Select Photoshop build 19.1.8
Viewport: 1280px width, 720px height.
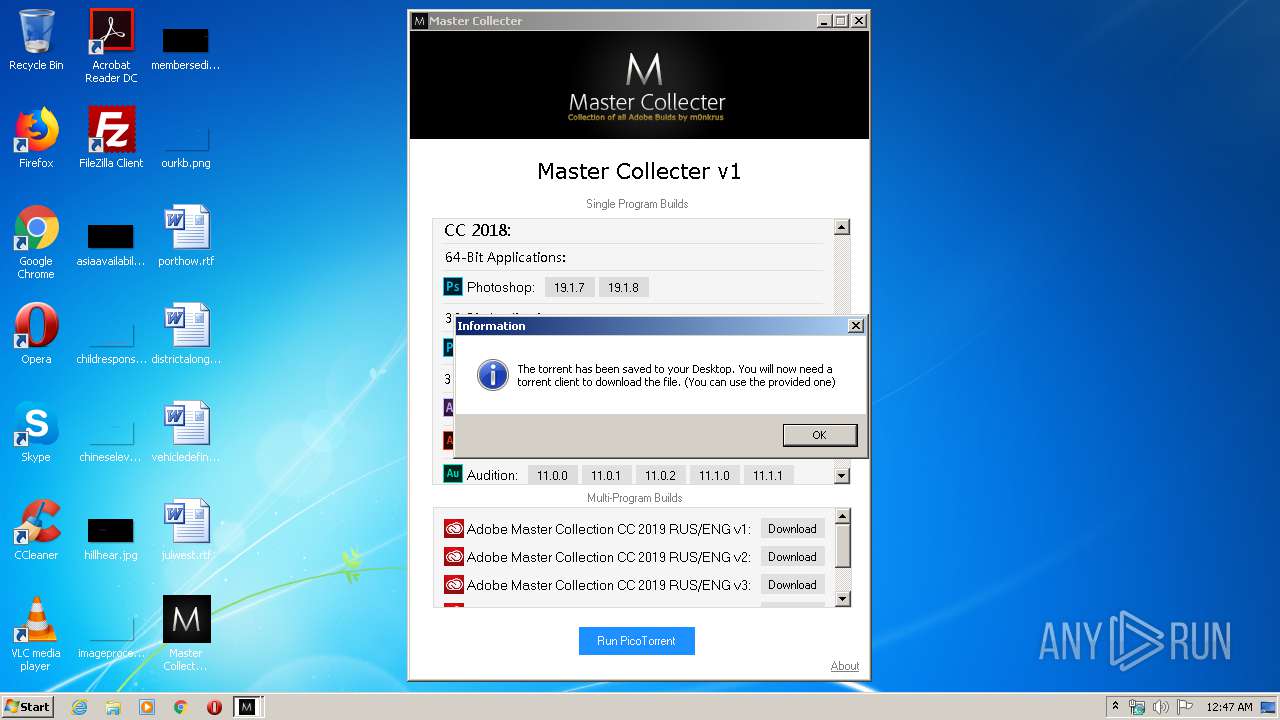click(624, 288)
